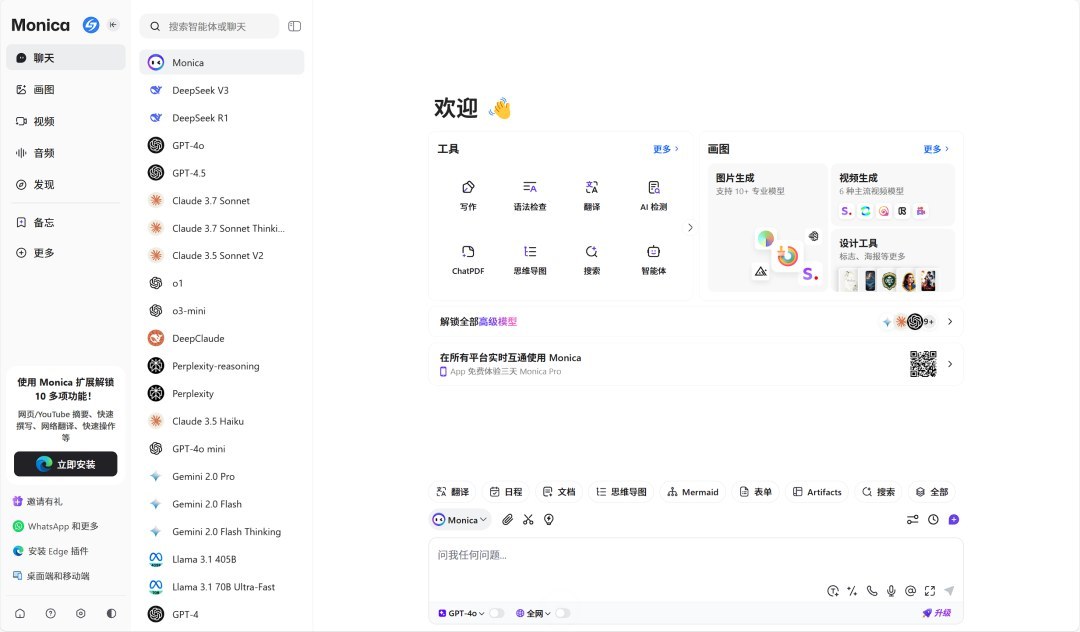Open the 画图 section in the sidebar
The image size is (1080, 632).
tap(65, 89)
